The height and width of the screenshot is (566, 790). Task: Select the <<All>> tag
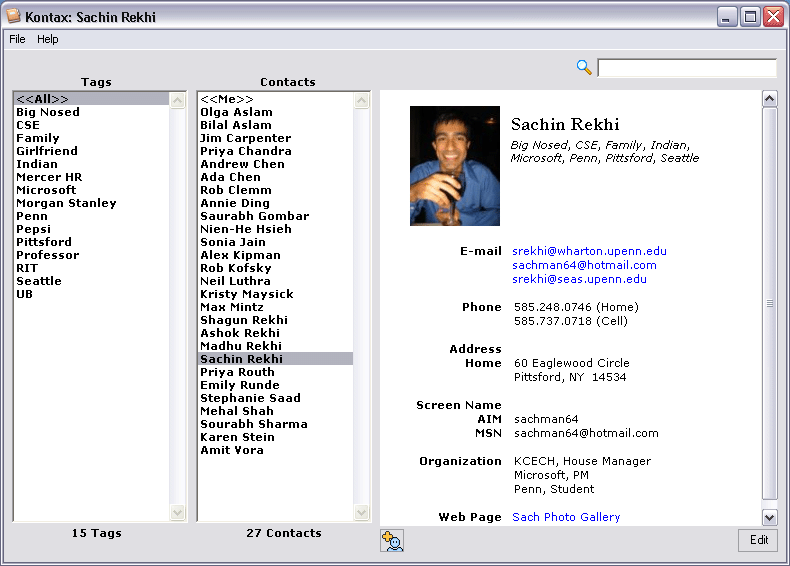click(91, 99)
